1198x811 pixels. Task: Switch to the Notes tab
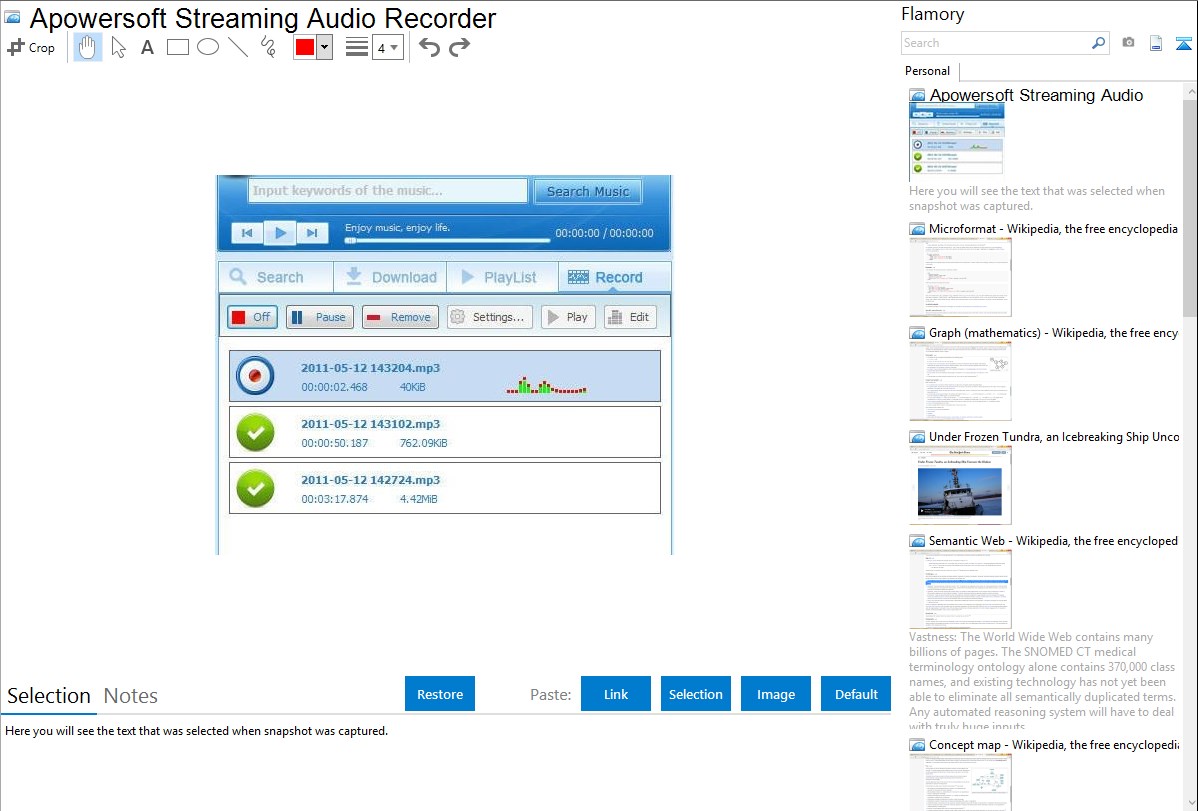(x=131, y=696)
